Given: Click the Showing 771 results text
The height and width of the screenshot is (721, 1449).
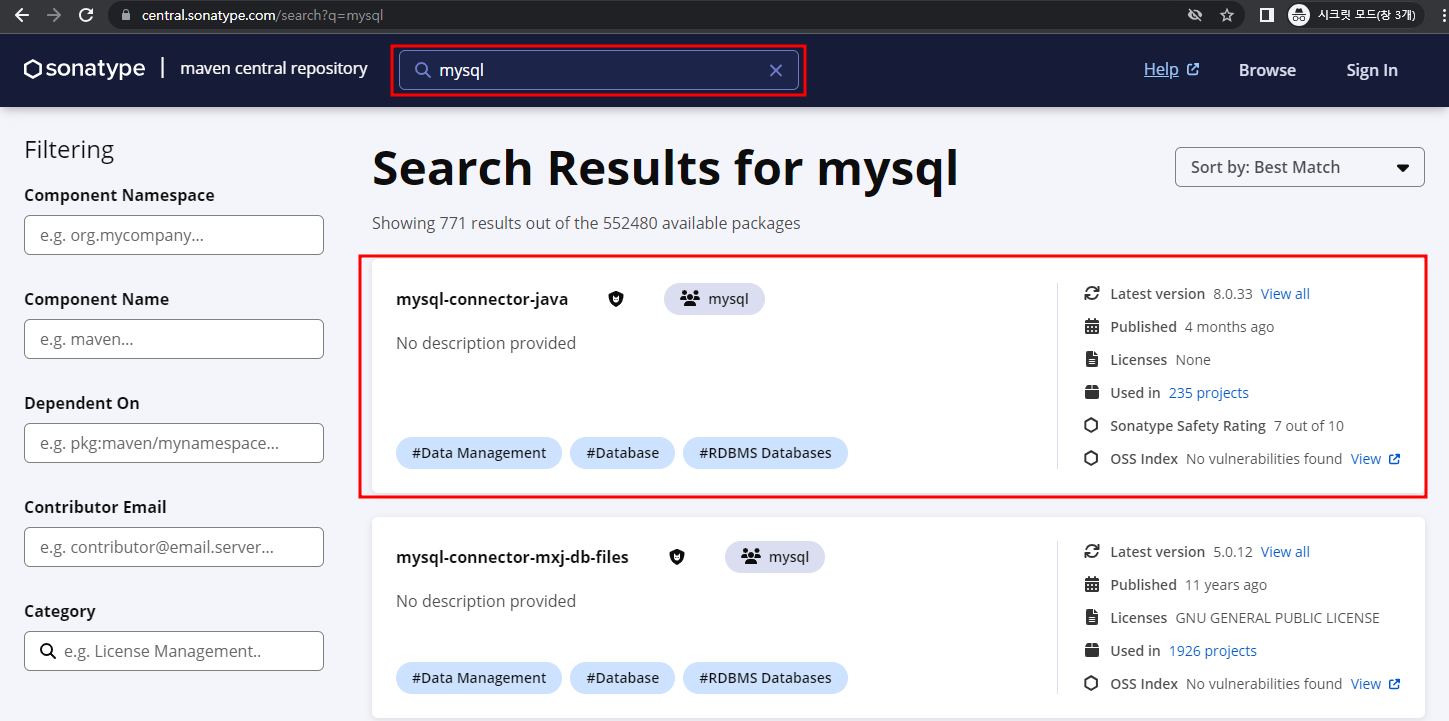Looking at the screenshot, I should tap(586, 223).
